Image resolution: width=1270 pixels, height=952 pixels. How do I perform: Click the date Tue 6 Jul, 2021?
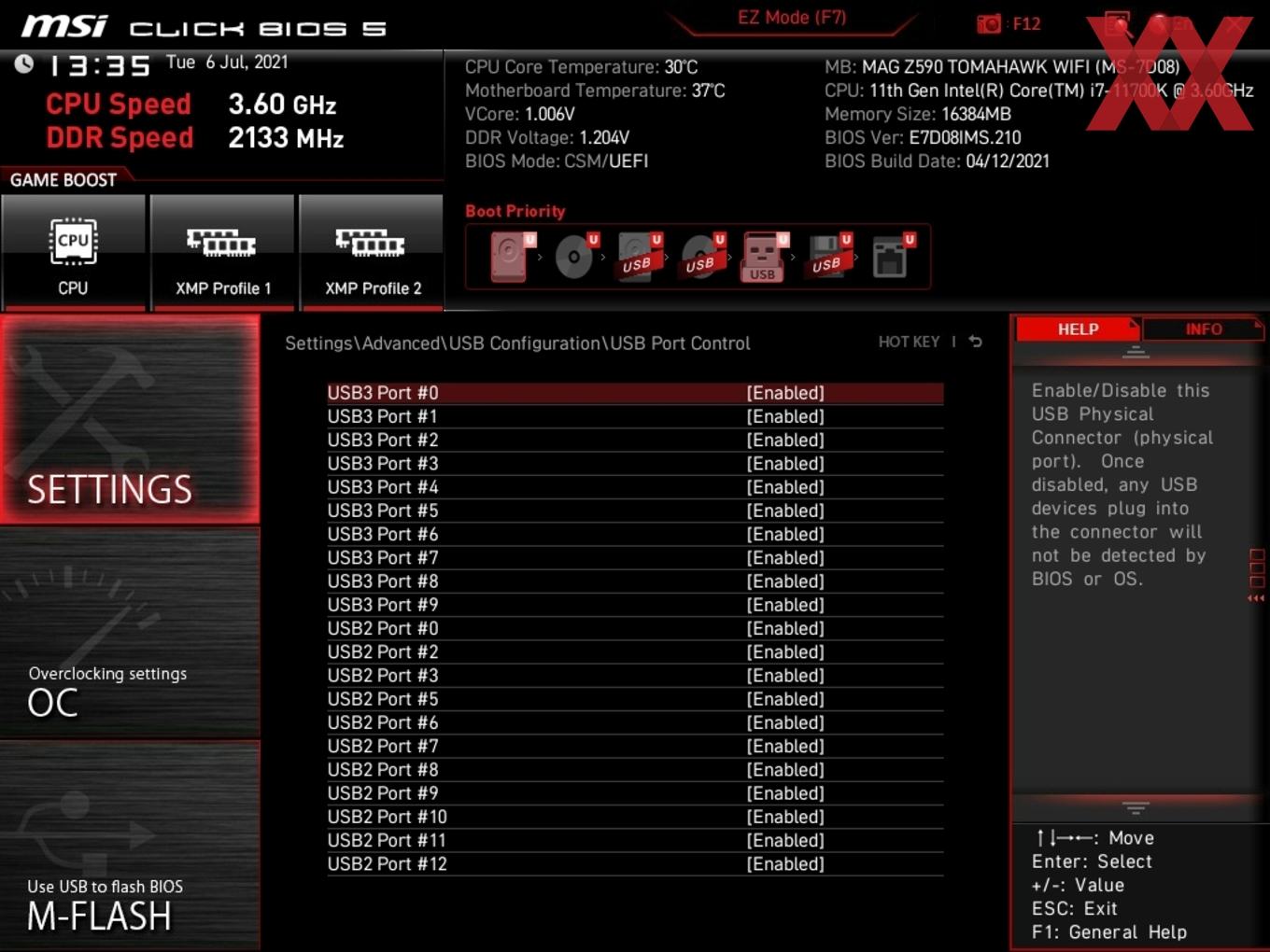(227, 63)
